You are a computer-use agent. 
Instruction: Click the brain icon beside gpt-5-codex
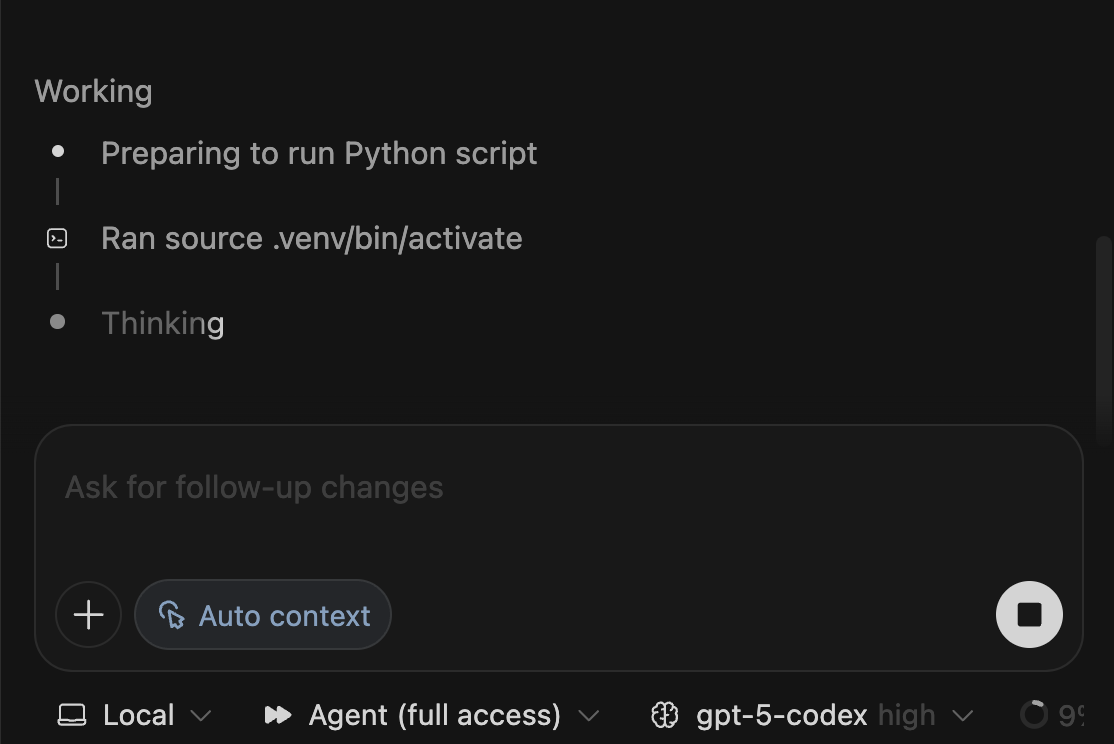click(x=665, y=715)
